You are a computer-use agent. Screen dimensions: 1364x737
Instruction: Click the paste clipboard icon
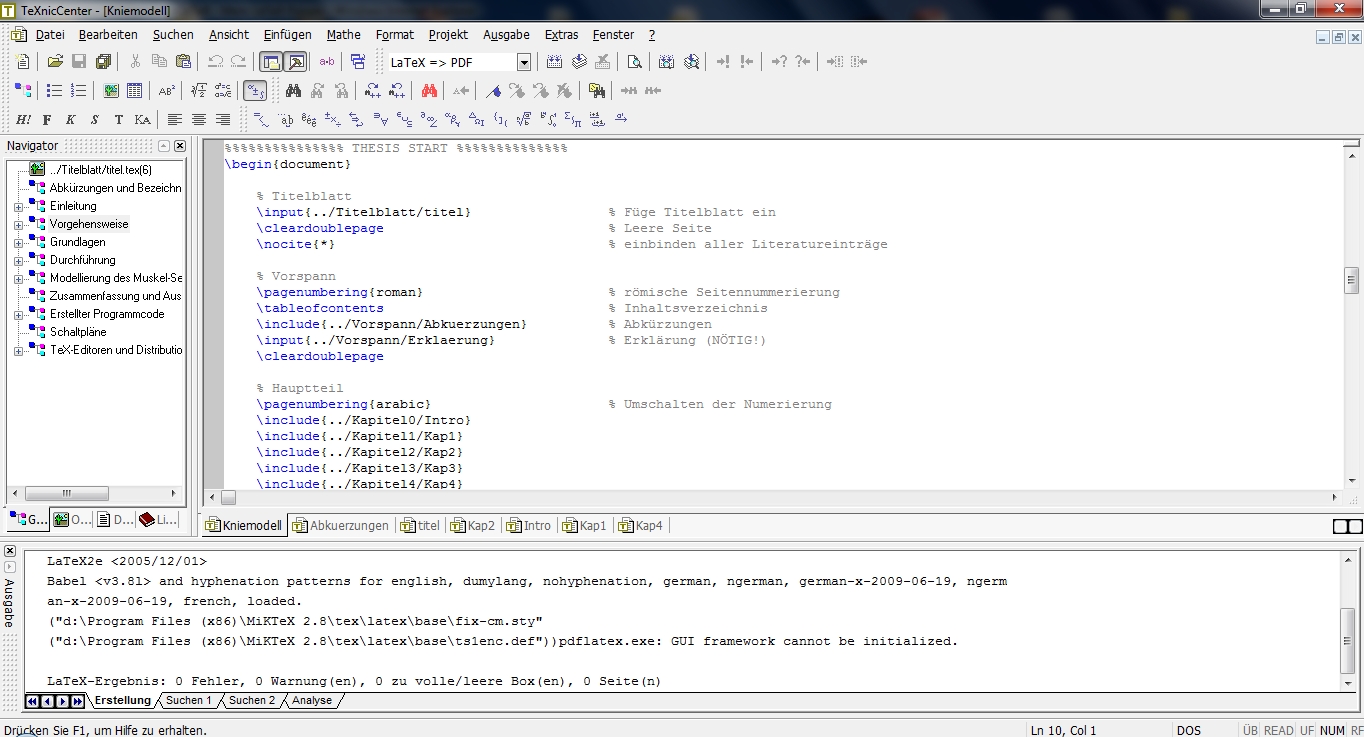click(x=183, y=62)
